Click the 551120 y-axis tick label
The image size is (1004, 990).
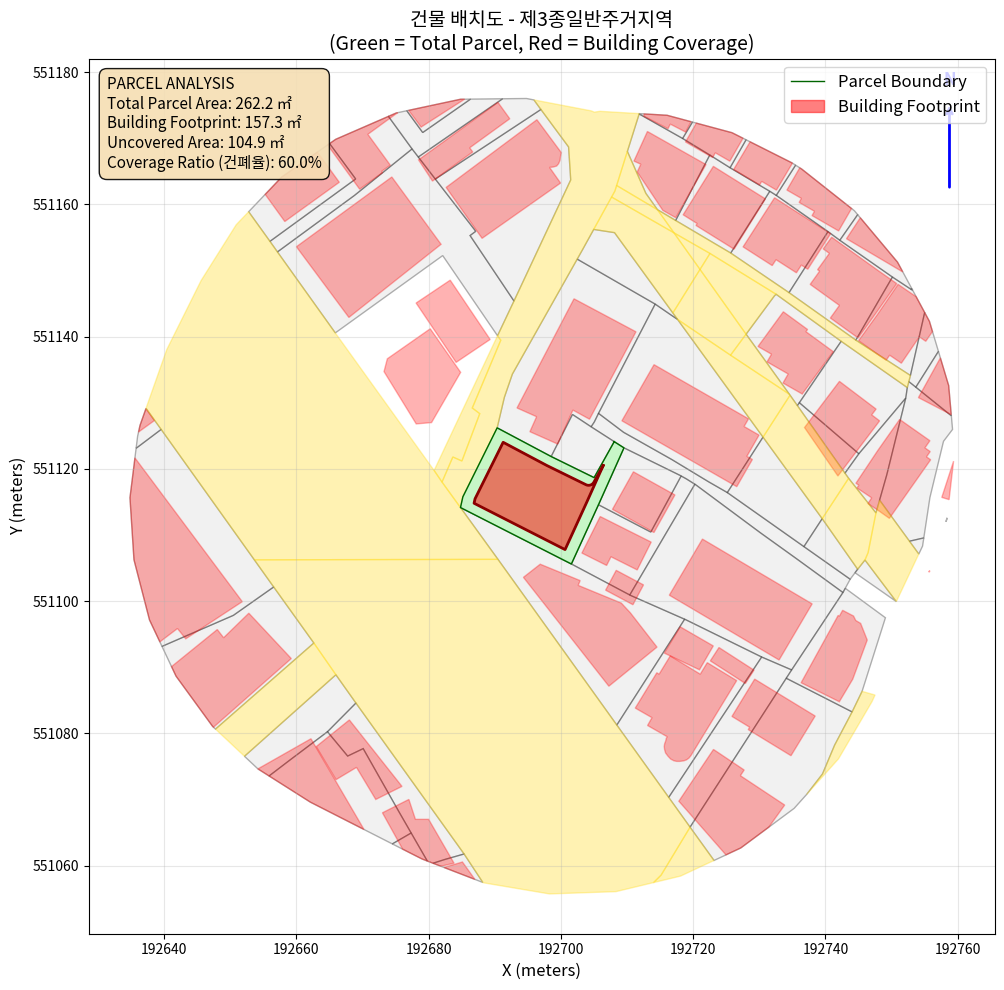(x=58, y=469)
